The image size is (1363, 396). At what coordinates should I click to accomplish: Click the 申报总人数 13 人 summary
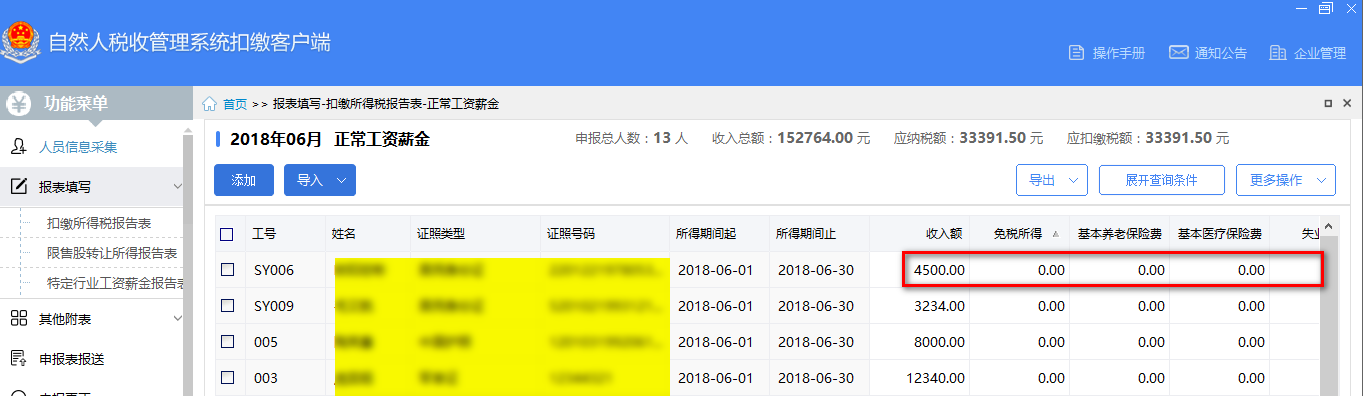tap(631, 138)
